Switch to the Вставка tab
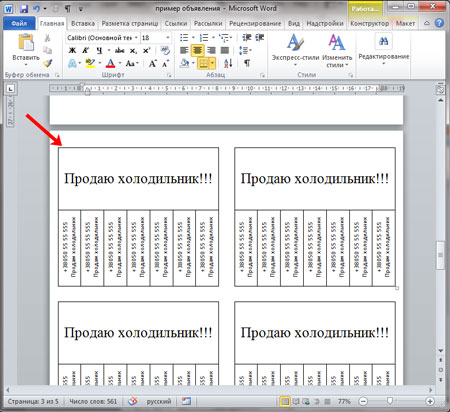Image resolution: width=450 pixels, height=412 pixels. pos(83,23)
